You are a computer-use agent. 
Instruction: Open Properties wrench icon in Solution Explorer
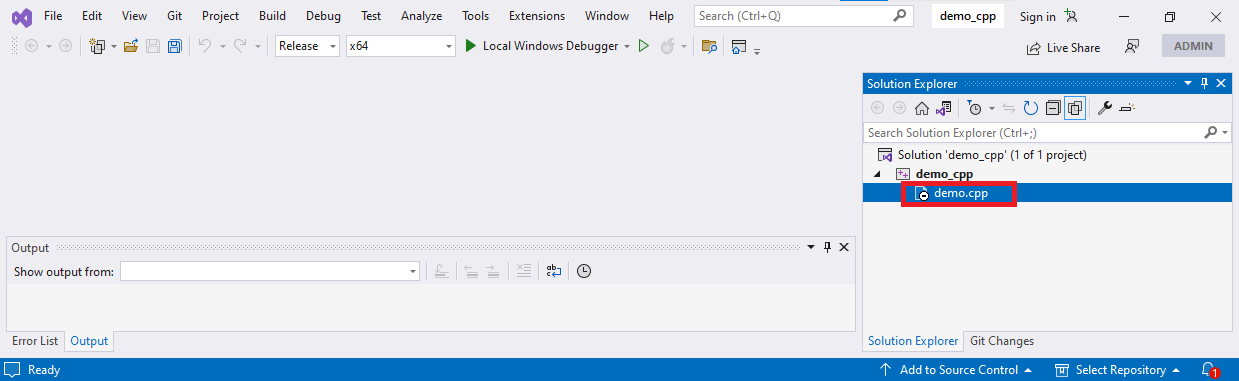coord(1105,108)
